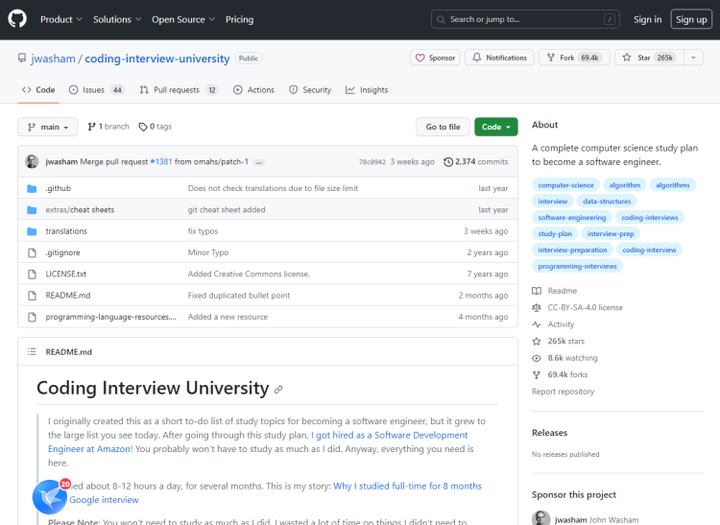Open 'Why I studied full-time for 8 months' link
Screen dimensions: 720x525
pos(407,486)
